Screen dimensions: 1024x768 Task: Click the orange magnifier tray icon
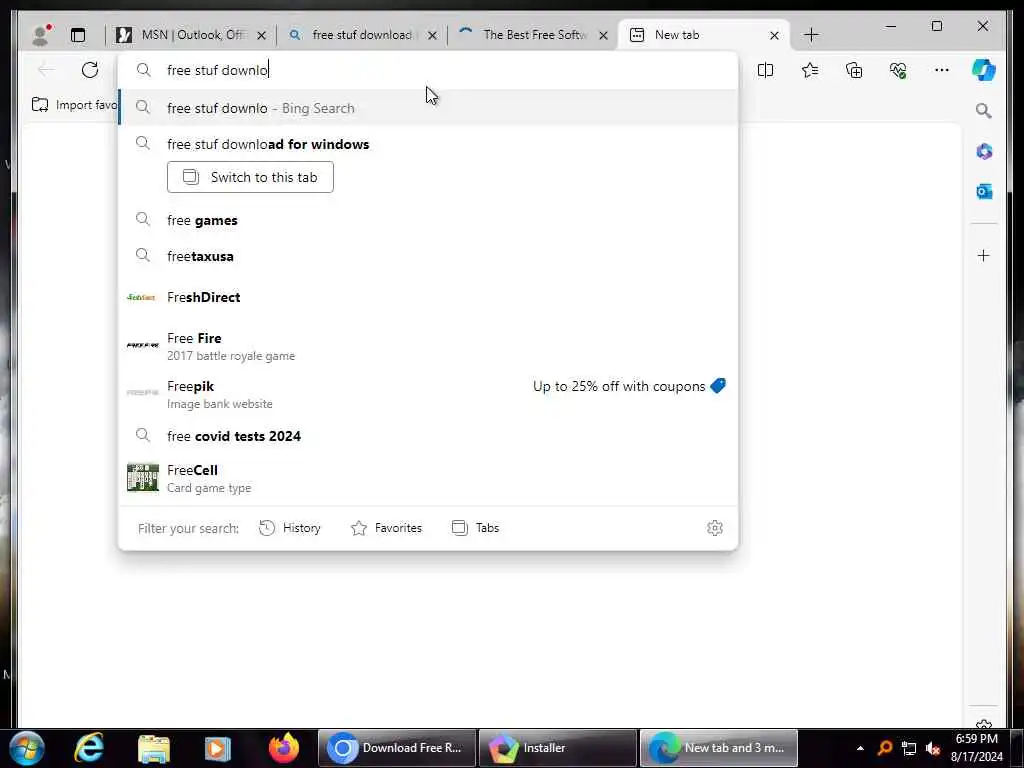[884, 748]
